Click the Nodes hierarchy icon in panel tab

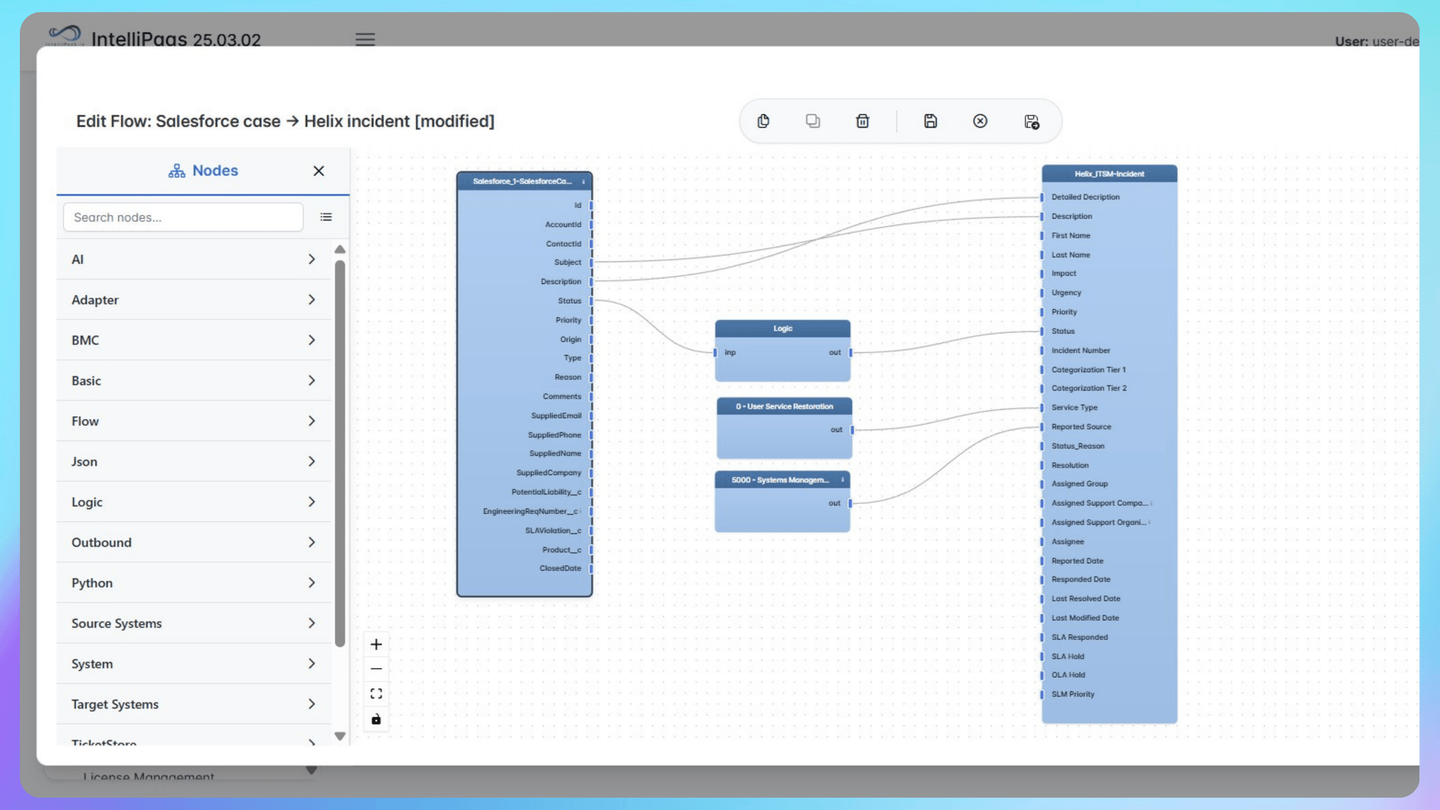(x=177, y=171)
